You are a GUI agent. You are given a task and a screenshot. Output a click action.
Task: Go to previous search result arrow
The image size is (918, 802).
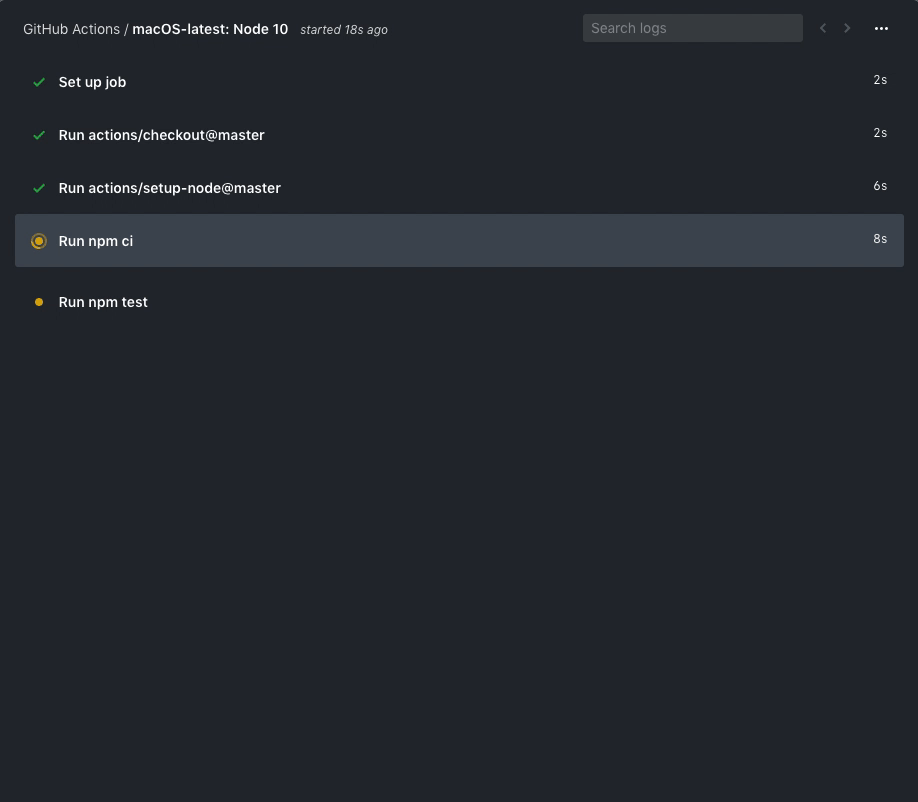click(x=823, y=28)
